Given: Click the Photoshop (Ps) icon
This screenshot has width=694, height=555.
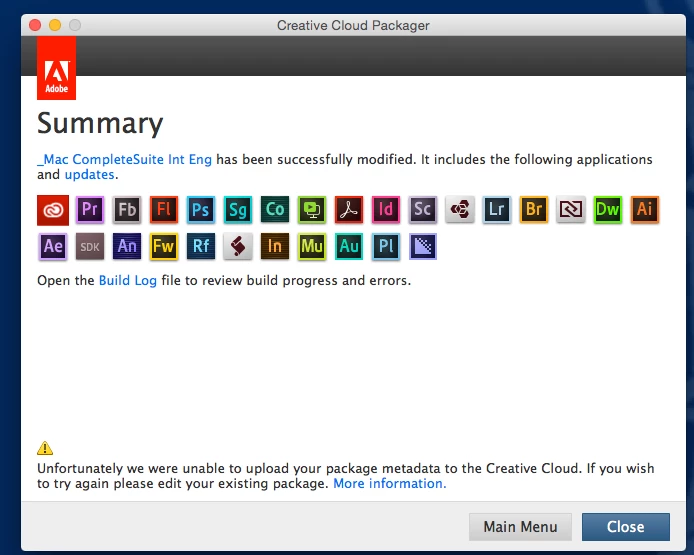Looking at the screenshot, I should (201, 209).
